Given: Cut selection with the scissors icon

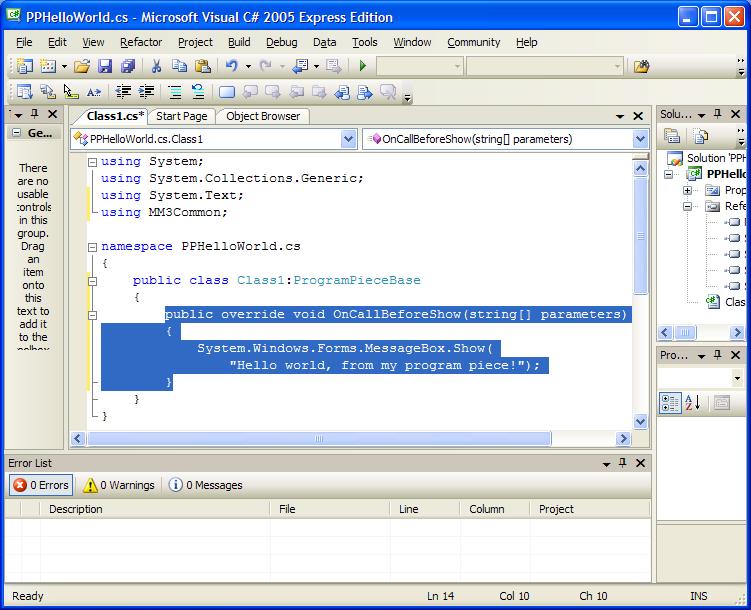Looking at the screenshot, I should coord(156,66).
